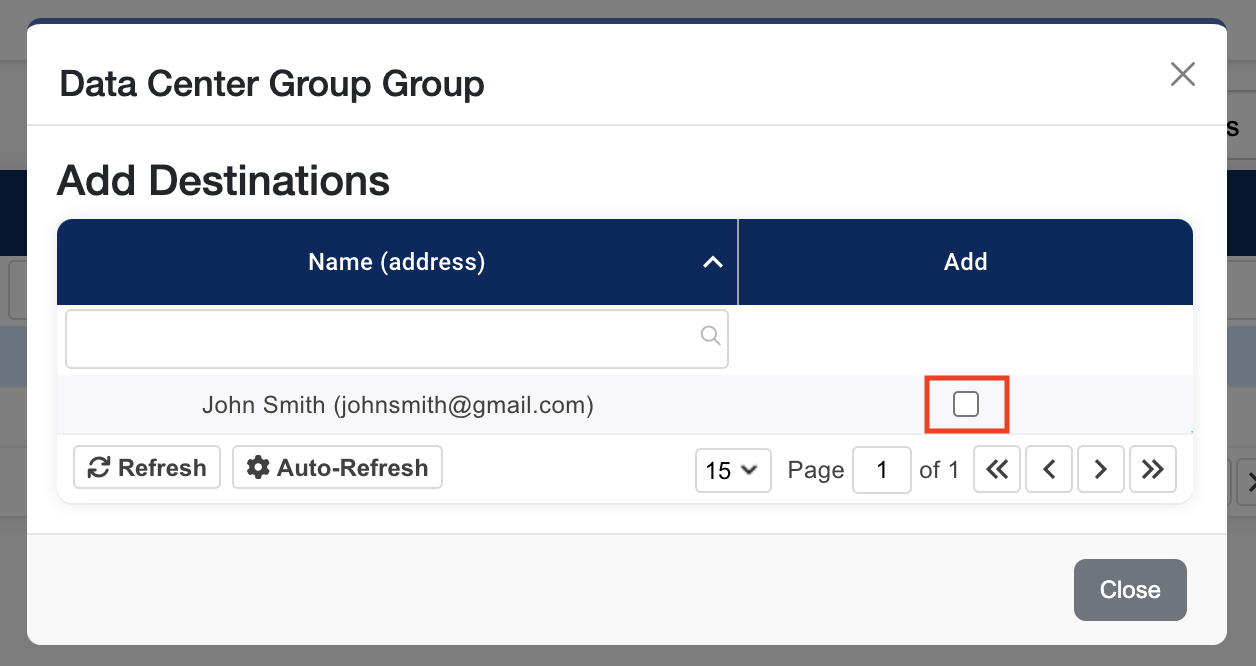The height and width of the screenshot is (666, 1256).
Task: Click the Add Destinations heading
Action: (223, 181)
